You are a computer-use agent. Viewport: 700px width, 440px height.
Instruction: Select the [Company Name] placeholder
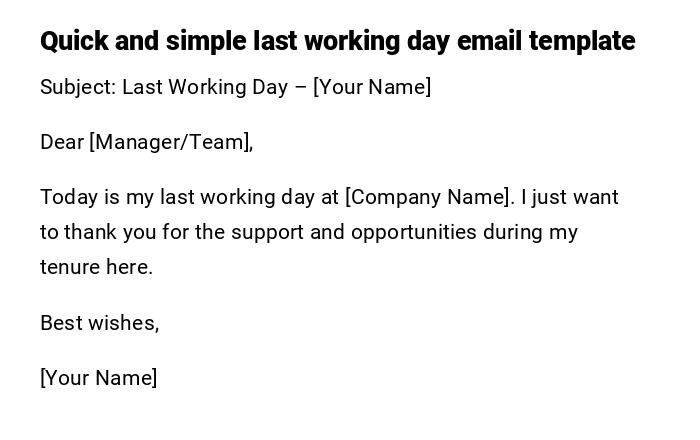click(x=428, y=197)
